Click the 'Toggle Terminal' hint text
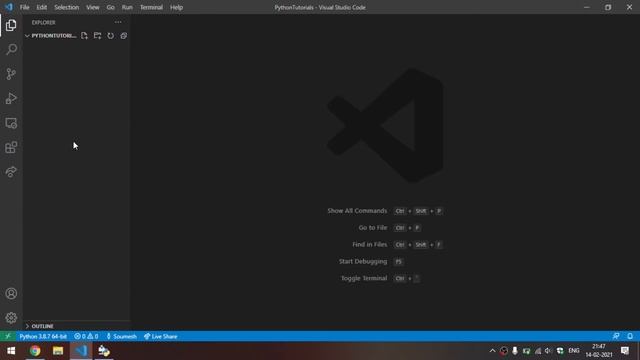The image size is (640, 360). click(364, 278)
